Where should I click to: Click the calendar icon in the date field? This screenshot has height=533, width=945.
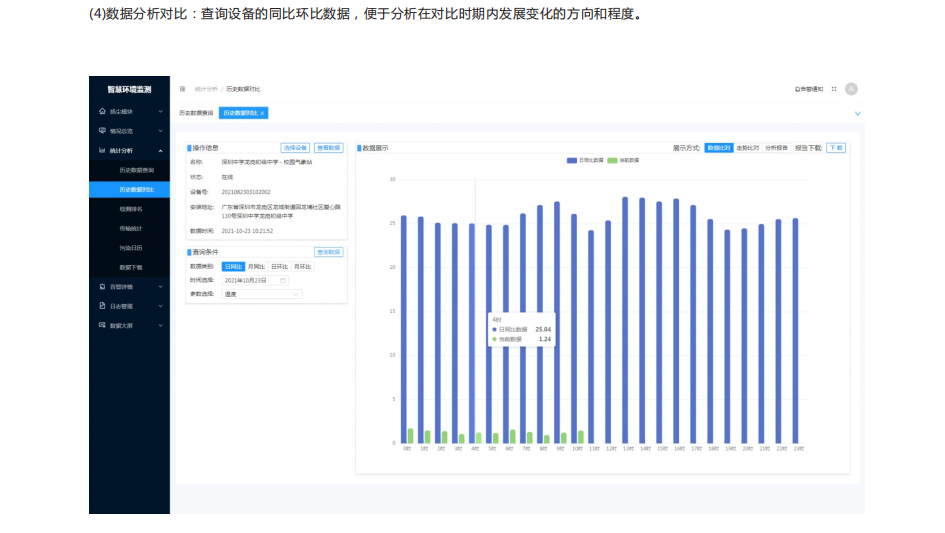[283, 280]
